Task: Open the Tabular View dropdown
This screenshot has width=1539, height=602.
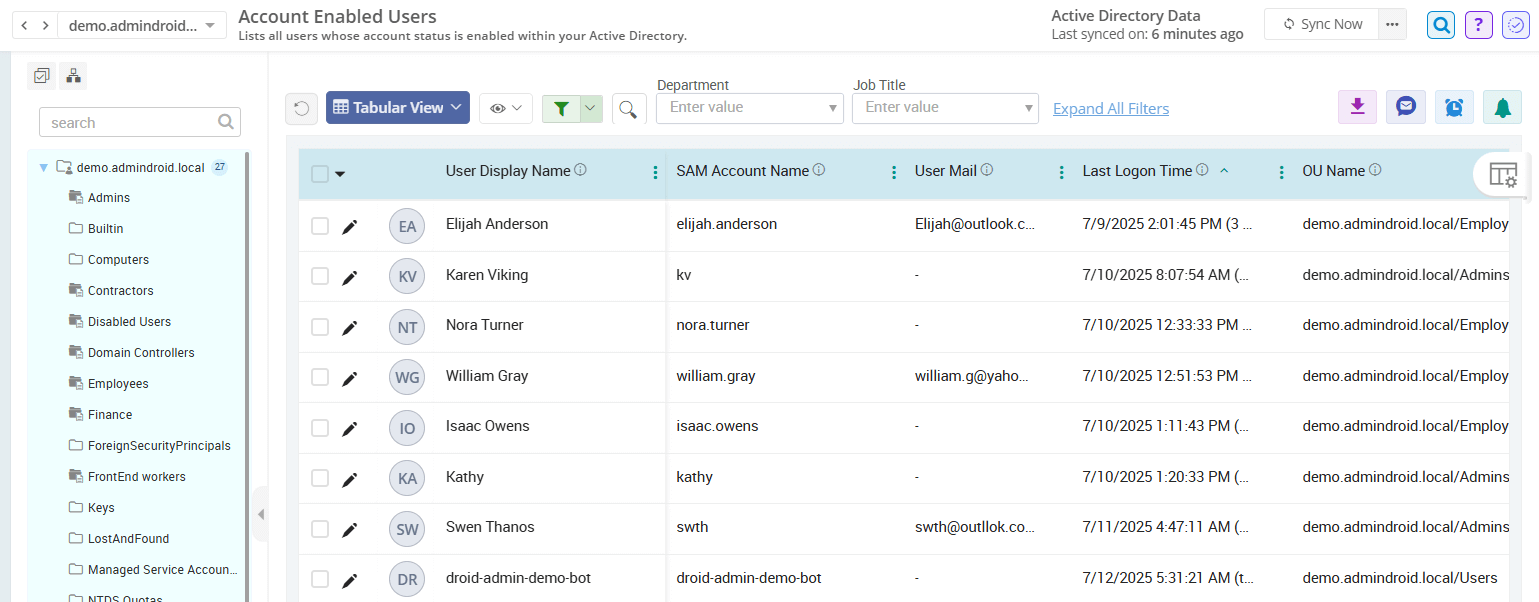Action: point(397,107)
